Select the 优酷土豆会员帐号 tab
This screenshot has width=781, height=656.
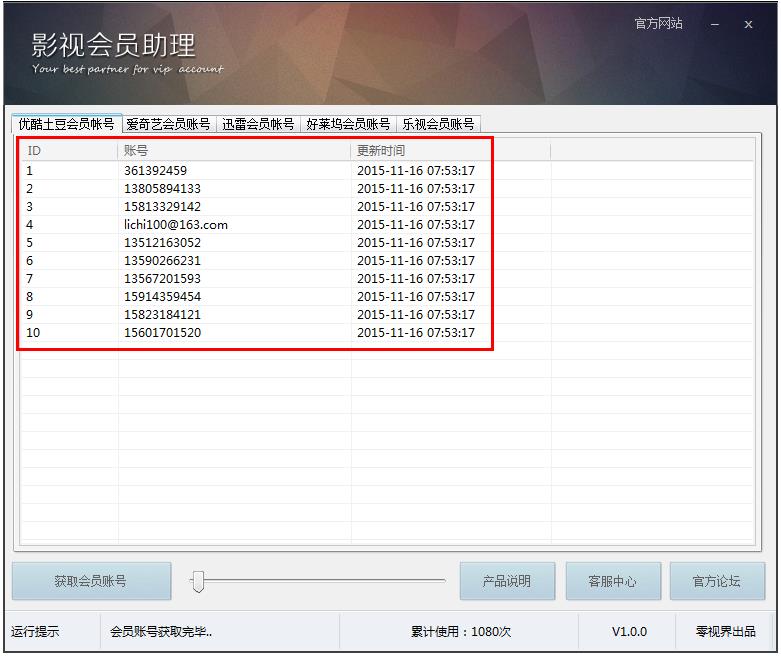point(66,124)
